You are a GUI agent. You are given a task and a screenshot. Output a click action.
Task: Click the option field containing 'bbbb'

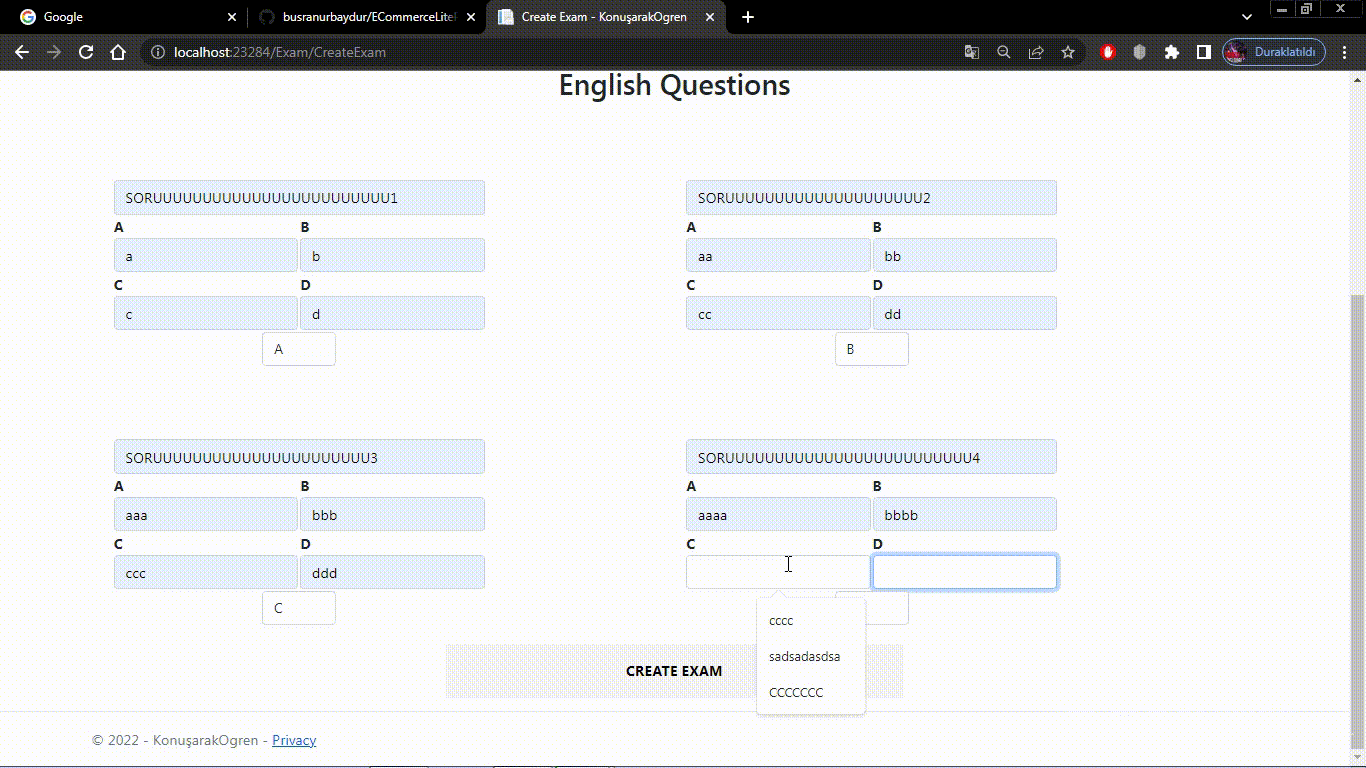[x=965, y=515]
